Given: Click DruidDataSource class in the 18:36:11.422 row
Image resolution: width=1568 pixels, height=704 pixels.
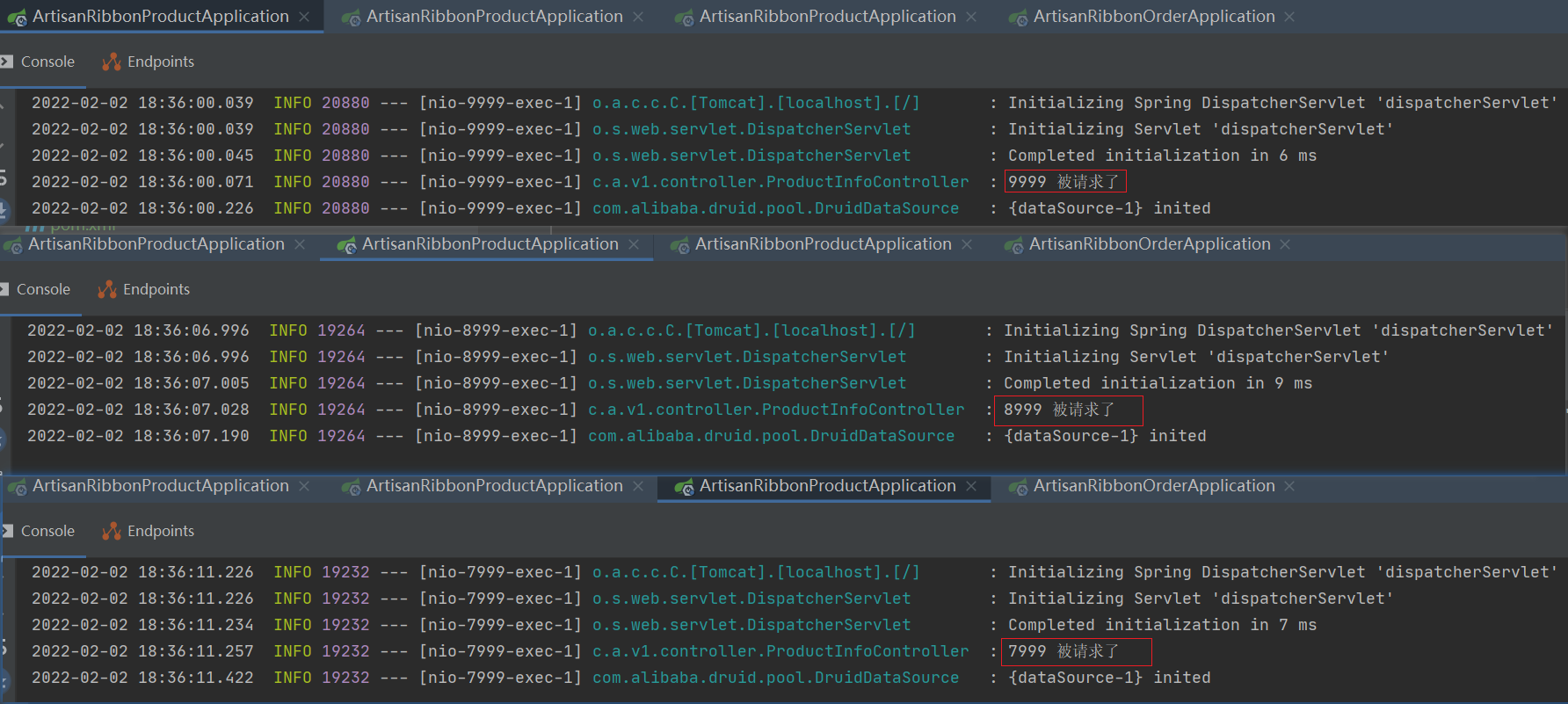Looking at the screenshot, I should pyautogui.click(x=775, y=678).
